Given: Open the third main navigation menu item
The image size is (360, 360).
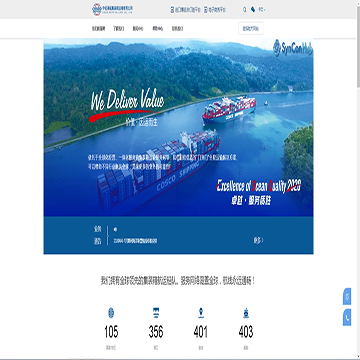Looking at the screenshot, I should [138, 29].
